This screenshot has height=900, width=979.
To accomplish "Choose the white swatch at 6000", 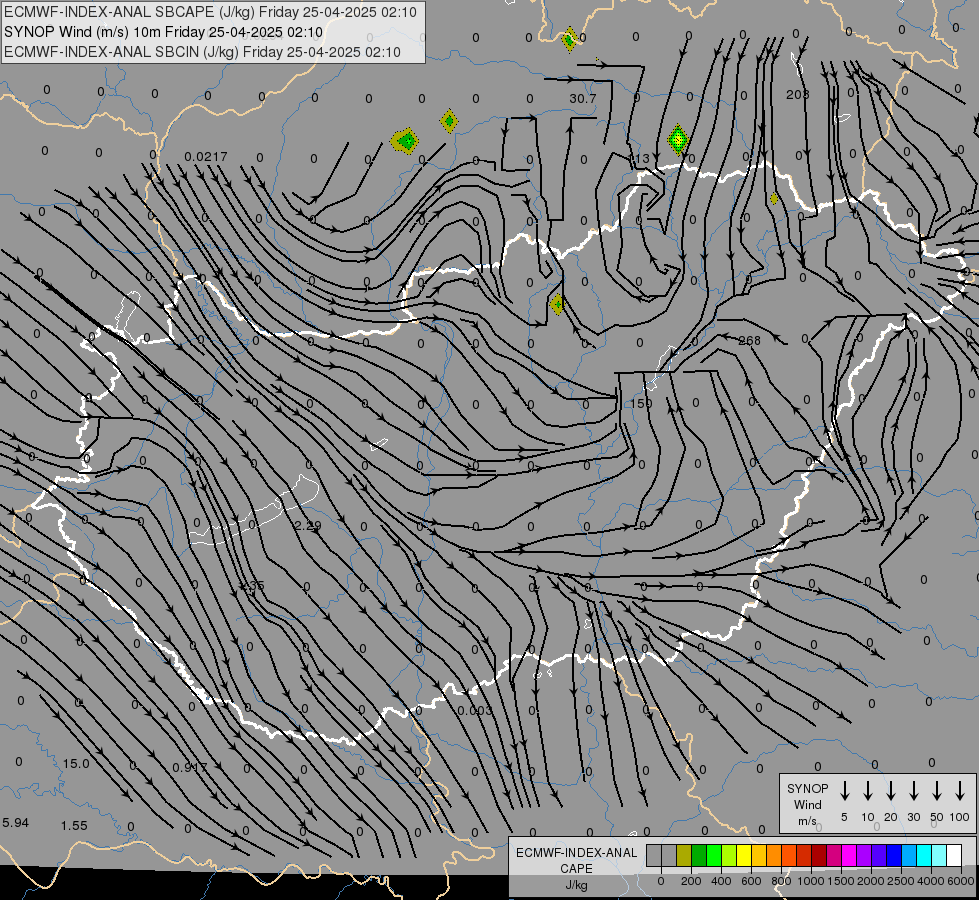I will [953, 855].
